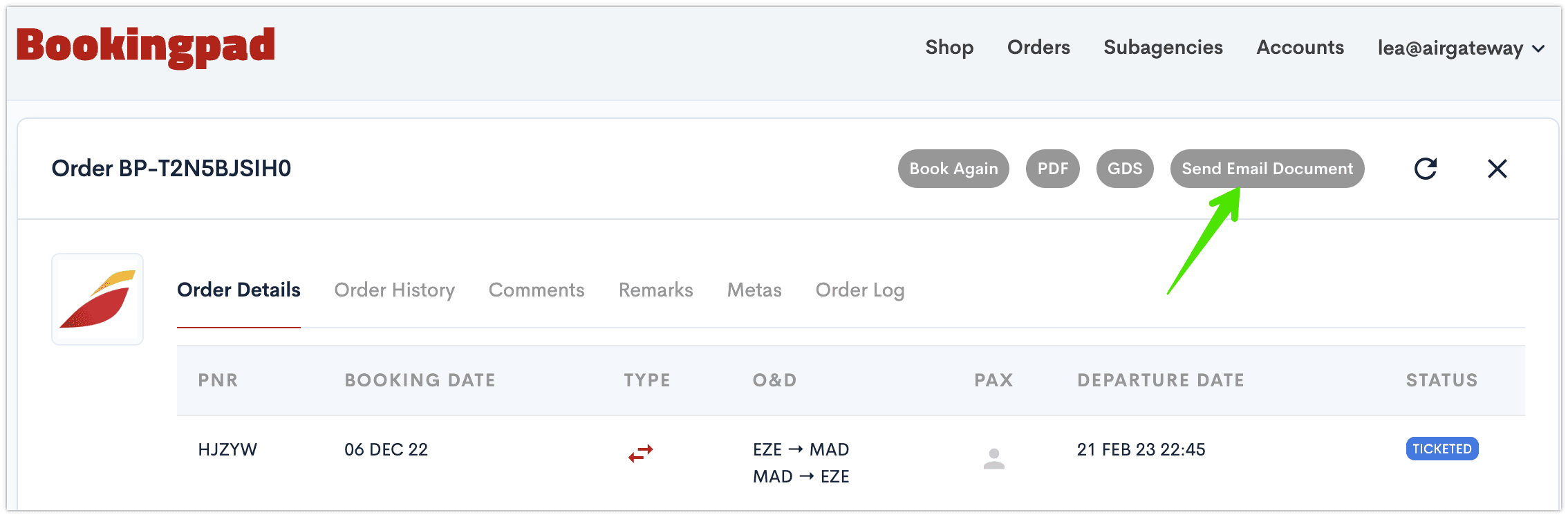Select the Remarks tab
Viewport: 1568px width, 517px height.
click(655, 290)
